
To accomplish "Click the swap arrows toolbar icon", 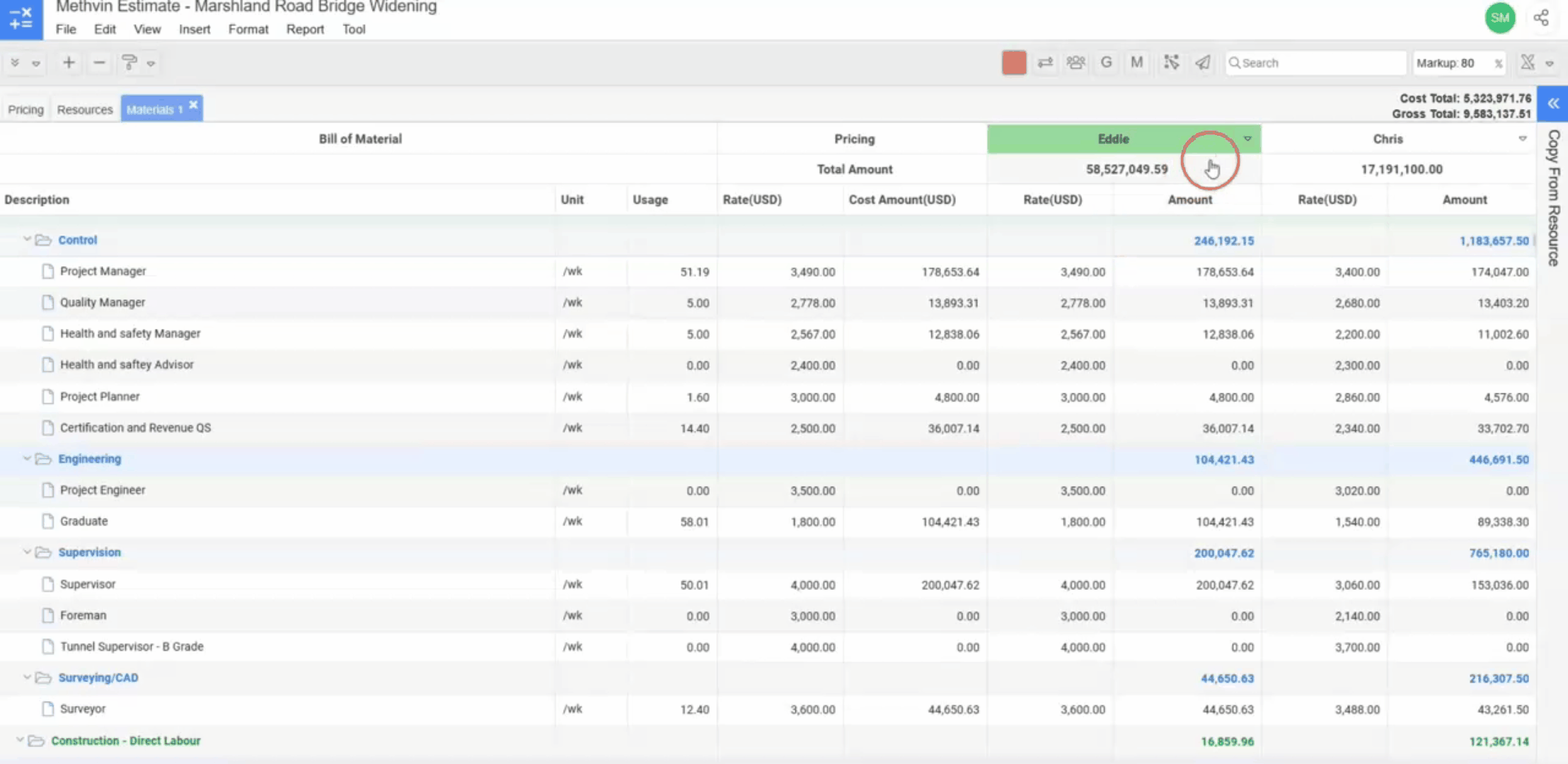I will coord(1045,63).
